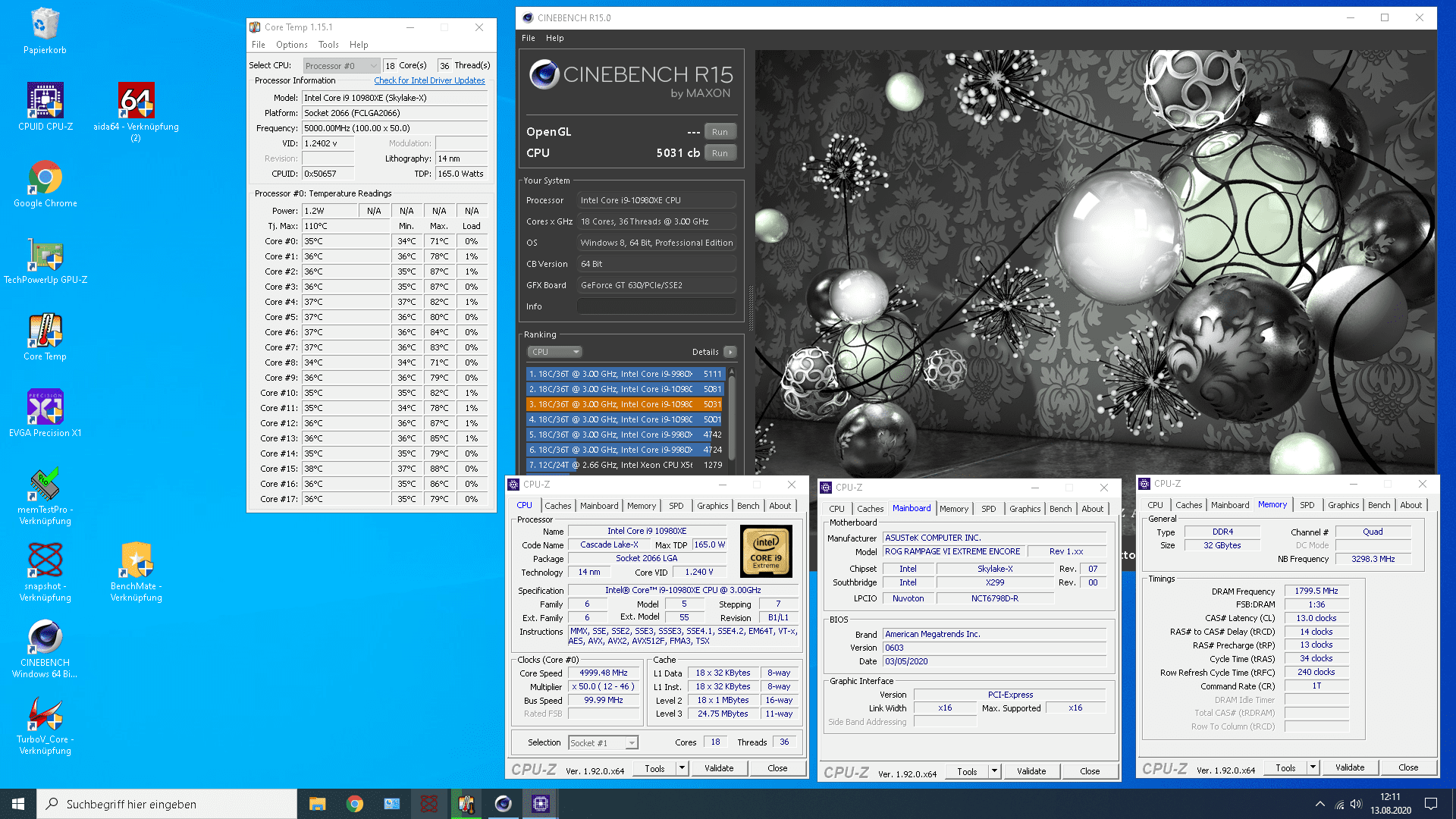Click Core Temp Frequency value 5000.00MHz
Screen dimensions: 1456x819
(x=394, y=128)
